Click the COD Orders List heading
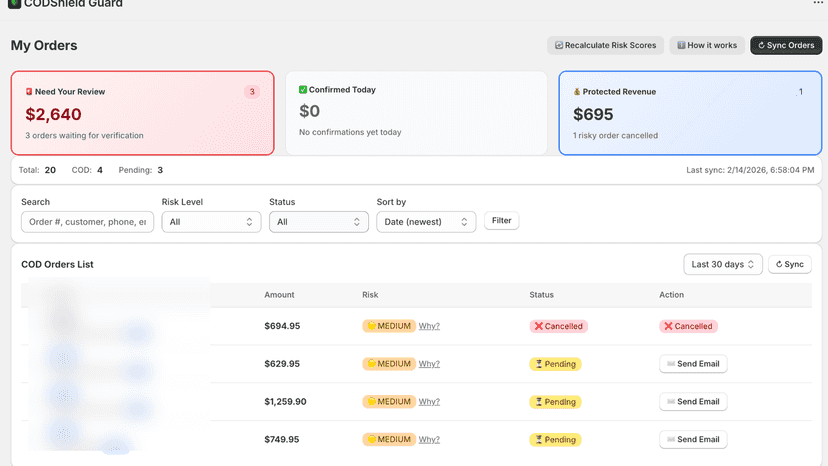 click(x=57, y=264)
